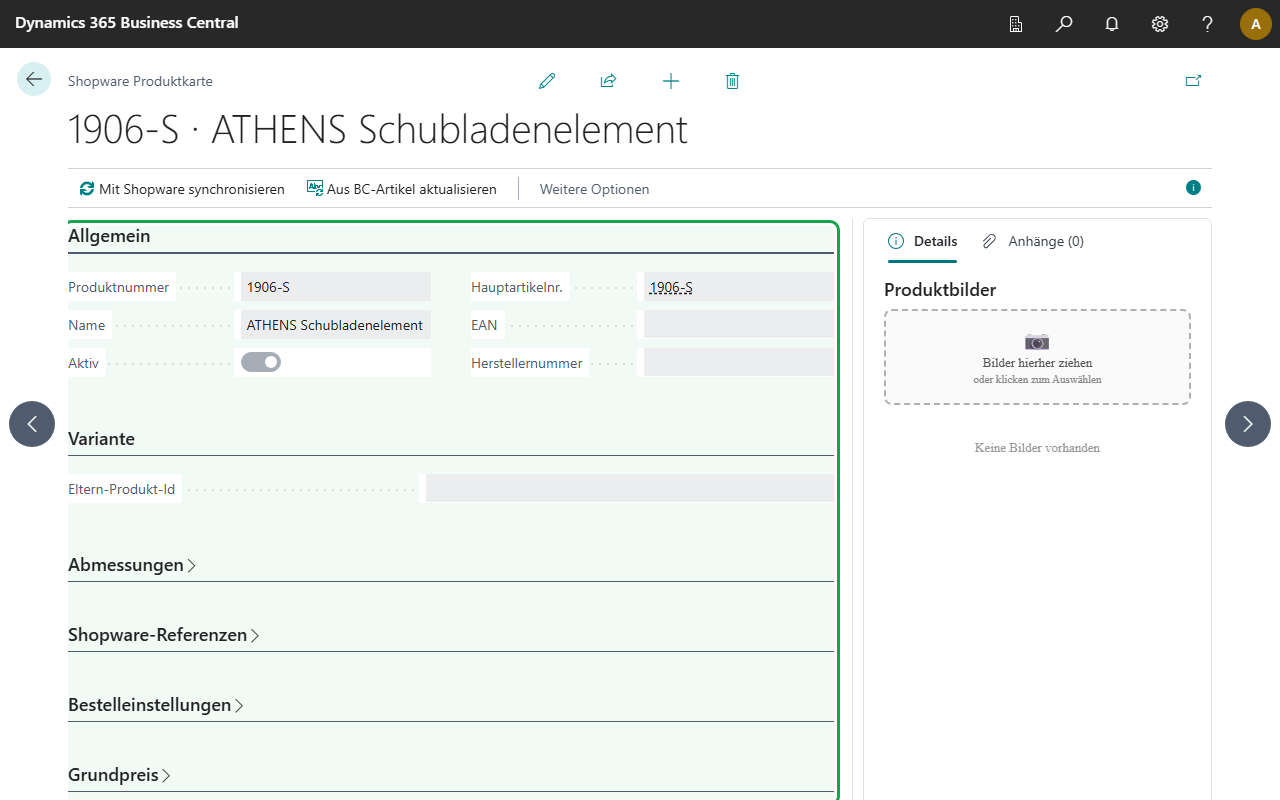The width and height of the screenshot is (1280, 800).
Task: Disable the Aktiv toggle
Action: 260,361
